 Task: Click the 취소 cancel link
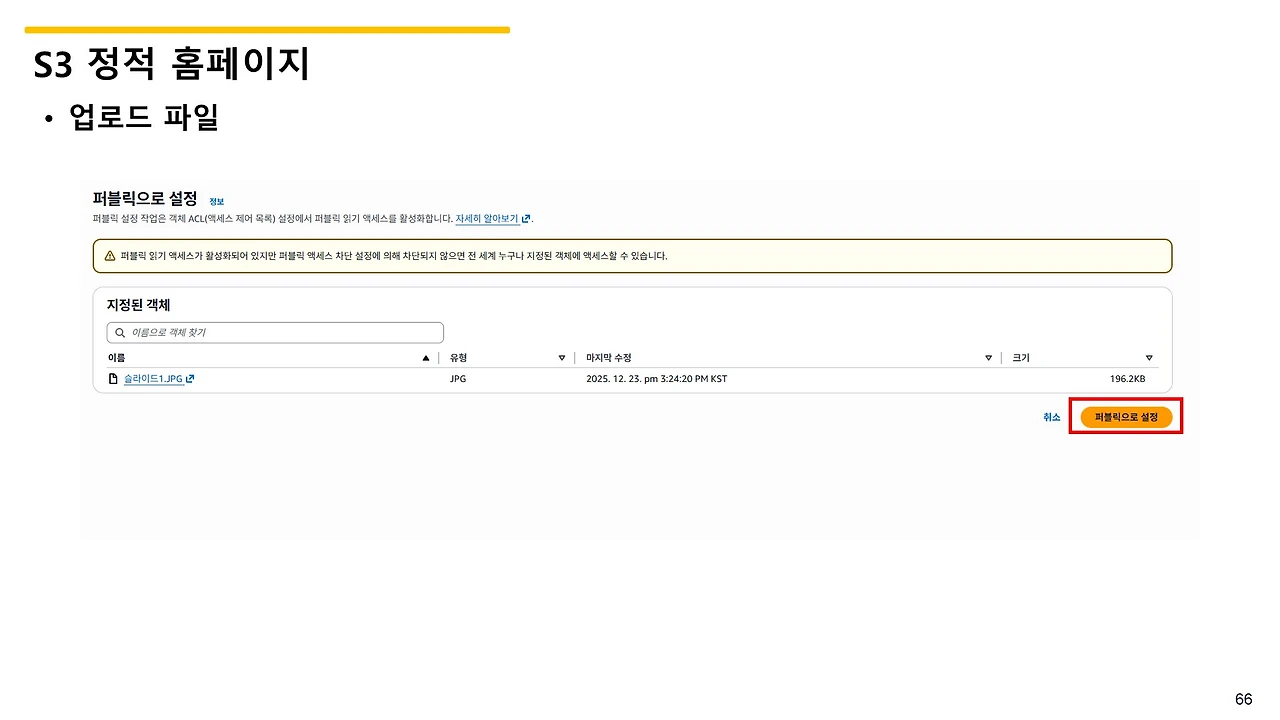1051,417
